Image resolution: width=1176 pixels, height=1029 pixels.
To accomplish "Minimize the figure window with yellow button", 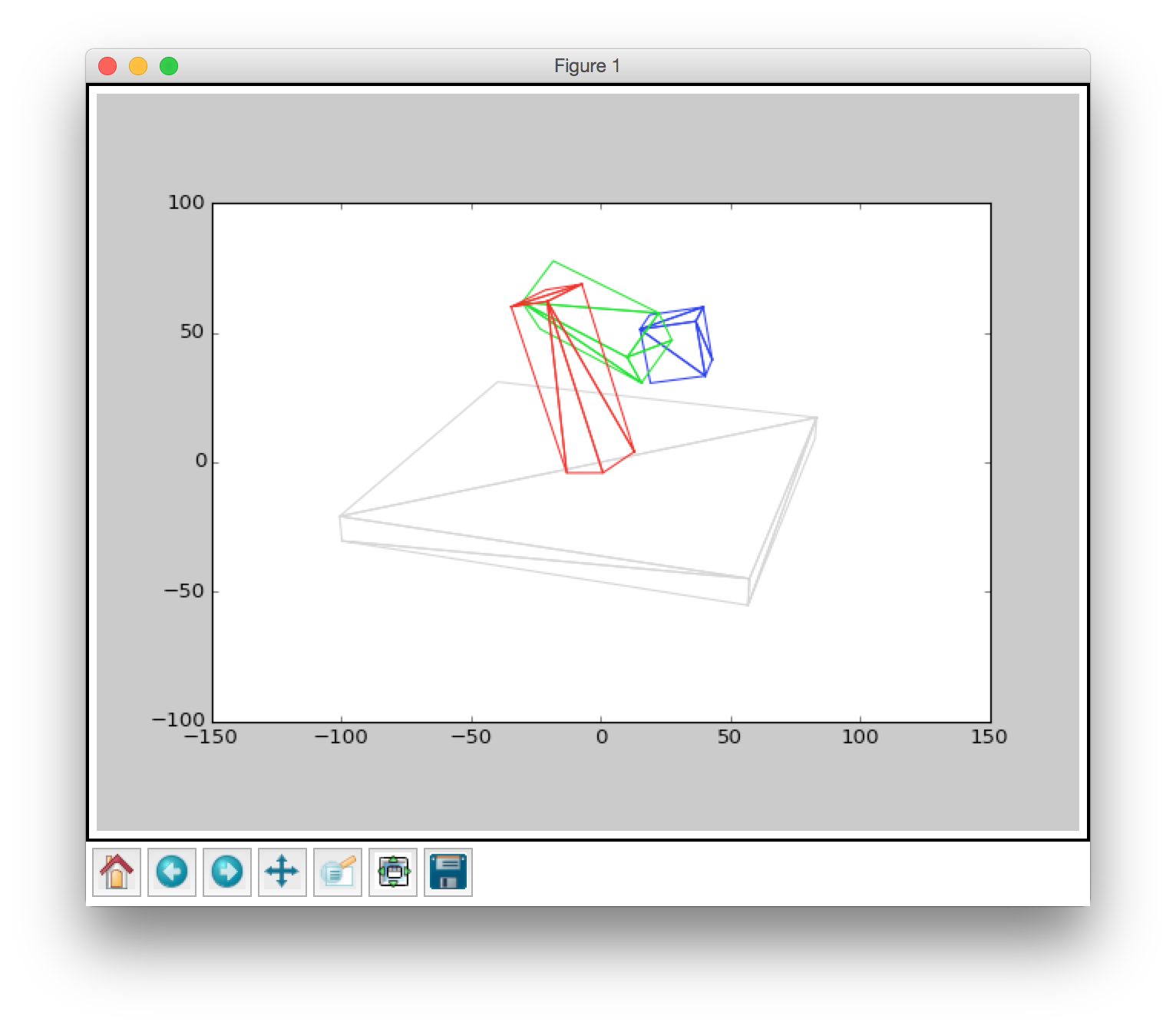I will click(138, 66).
